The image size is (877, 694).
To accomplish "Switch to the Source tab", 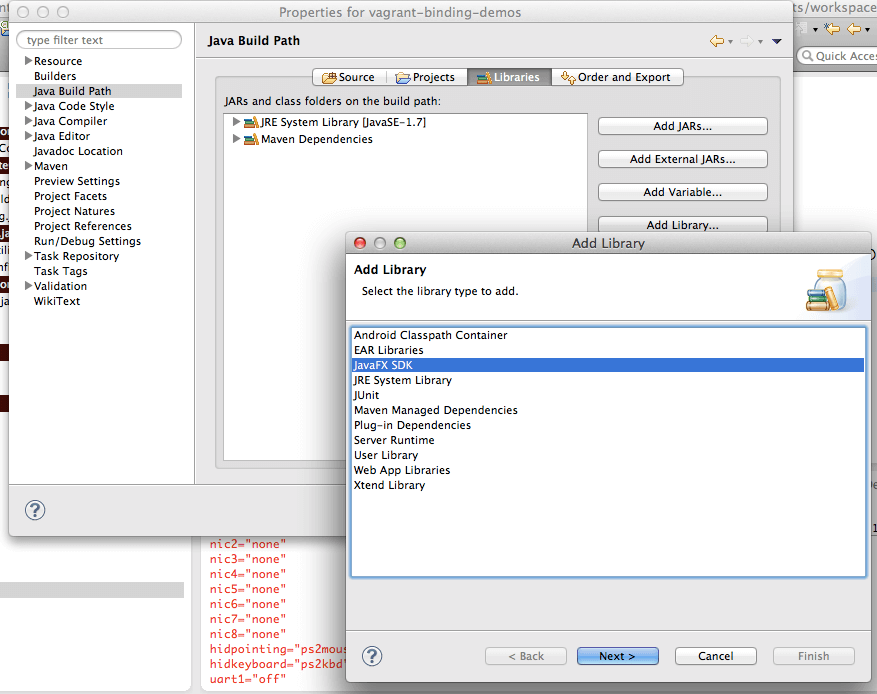I will tap(348, 76).
